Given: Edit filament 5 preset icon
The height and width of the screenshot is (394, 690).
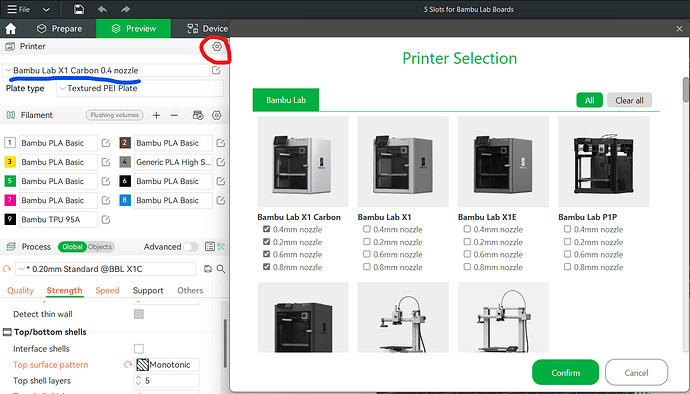Looking at the screenshot, I should 106,181.
